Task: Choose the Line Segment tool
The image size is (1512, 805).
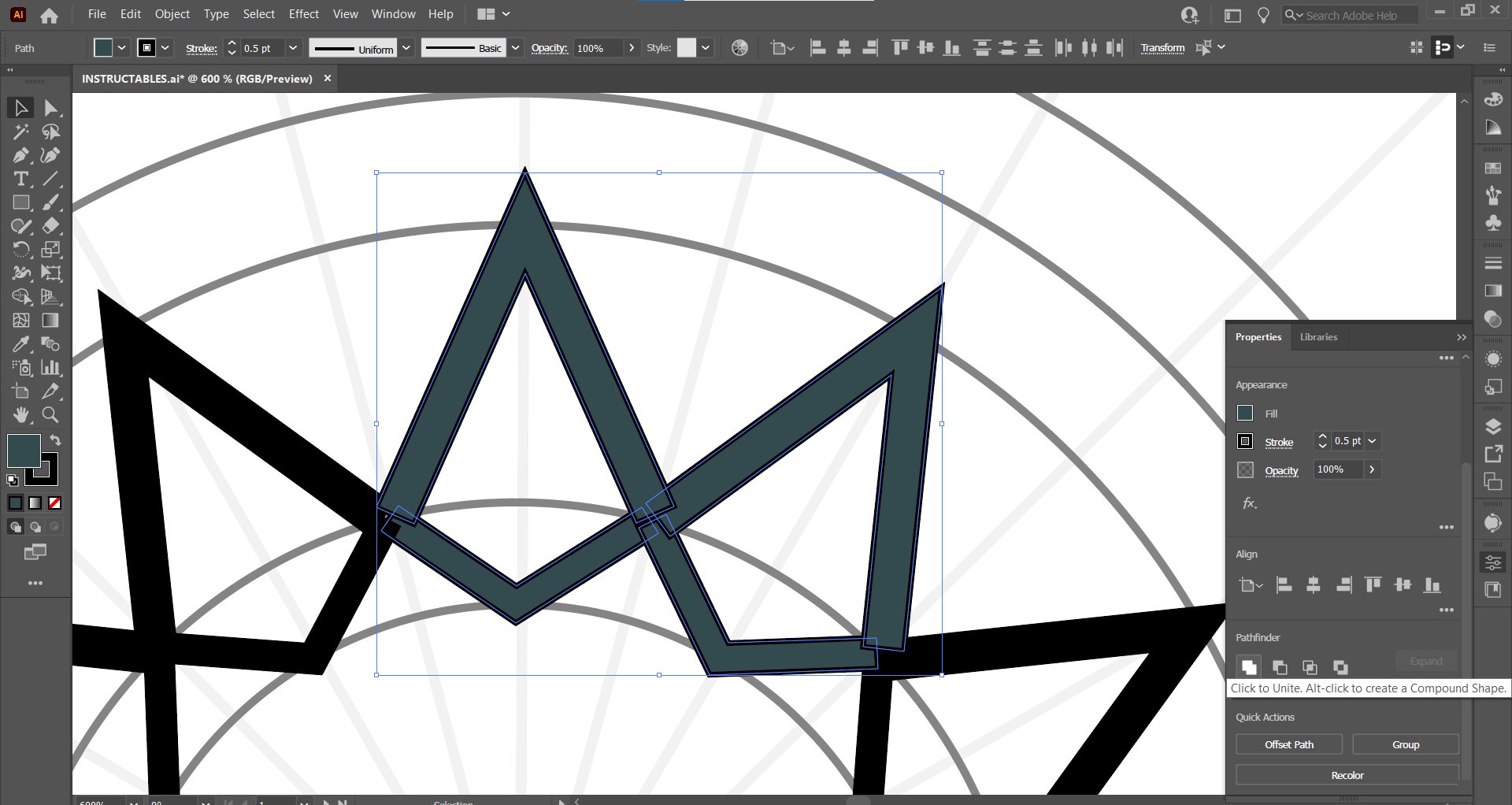Action: pyautogui.click(x=51, y=179)
